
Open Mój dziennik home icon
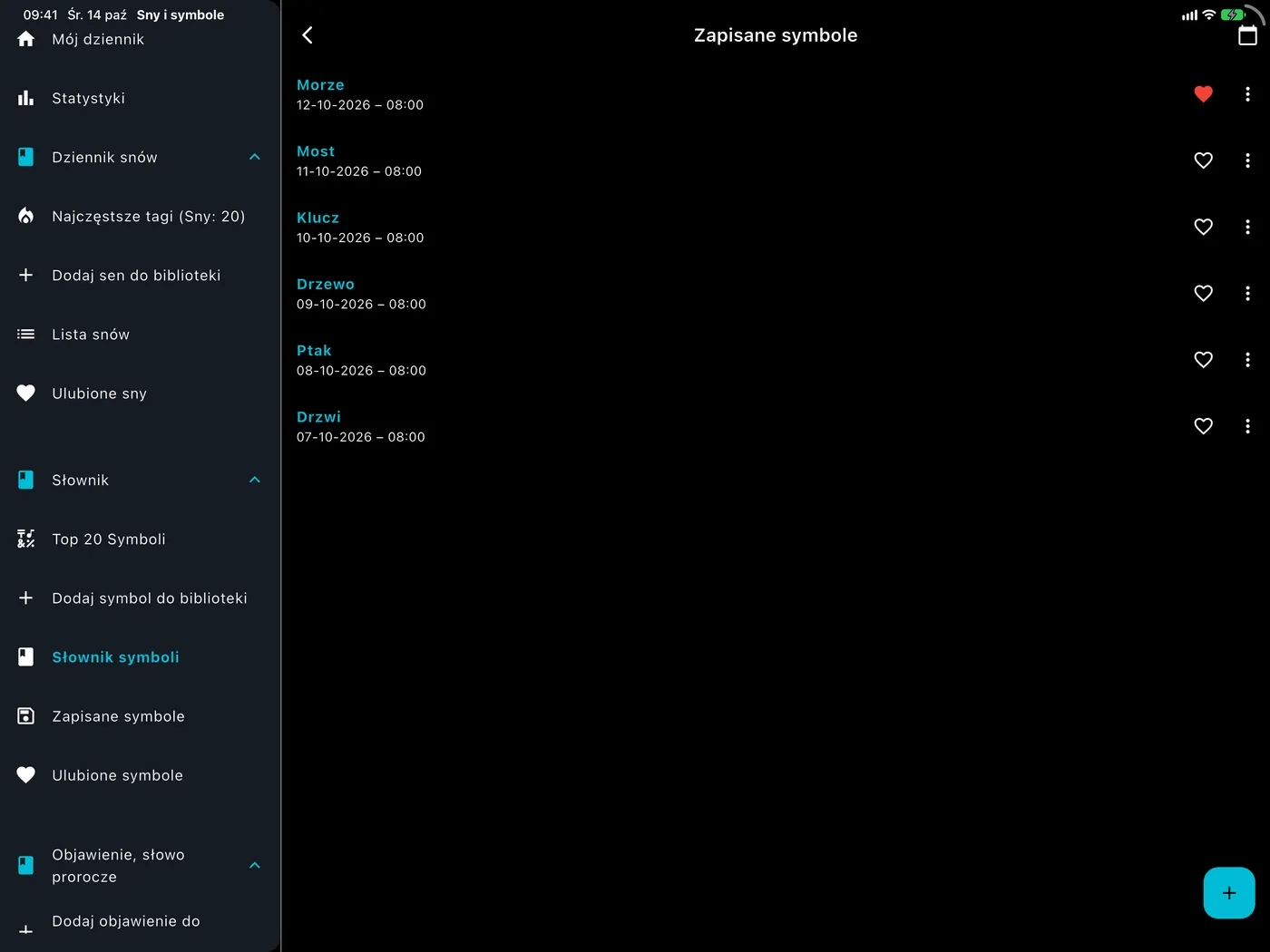pyautogui.click(x=26, y=39)
